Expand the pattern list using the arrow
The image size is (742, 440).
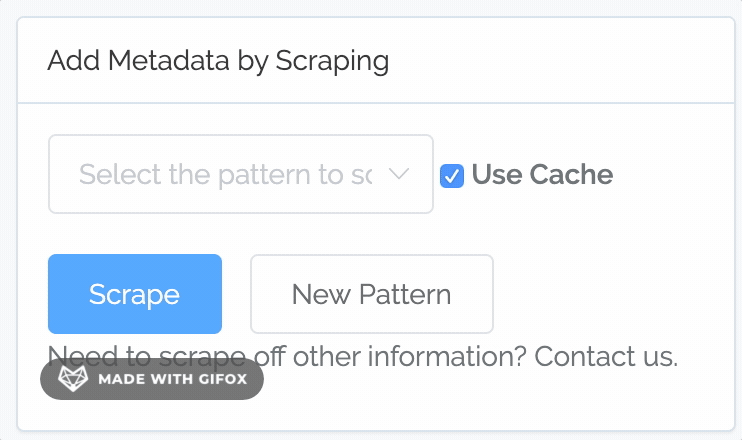(x=398, y=174)
